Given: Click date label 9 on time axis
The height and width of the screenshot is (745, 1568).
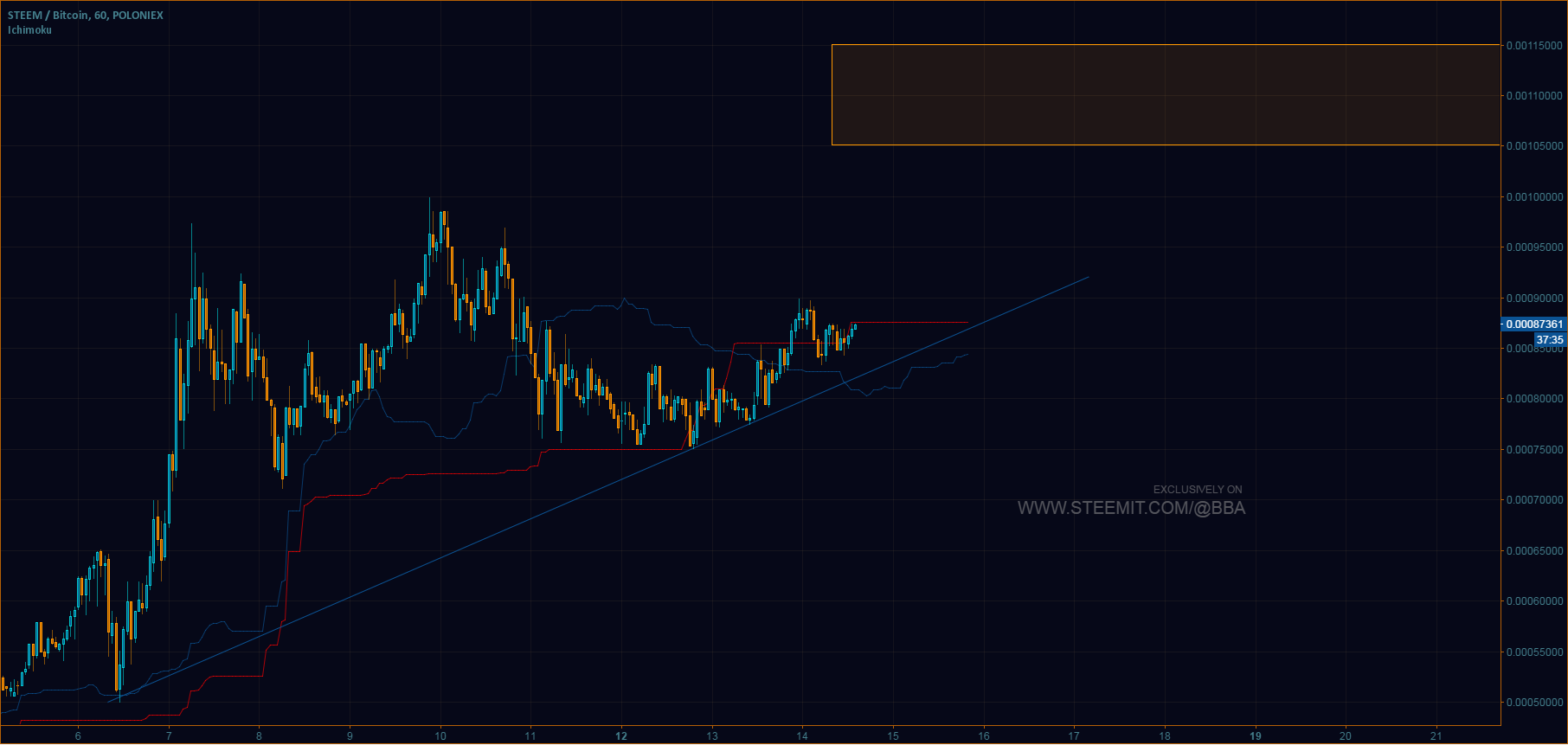Looking at the screenshot, I should (x=350, y=736).
